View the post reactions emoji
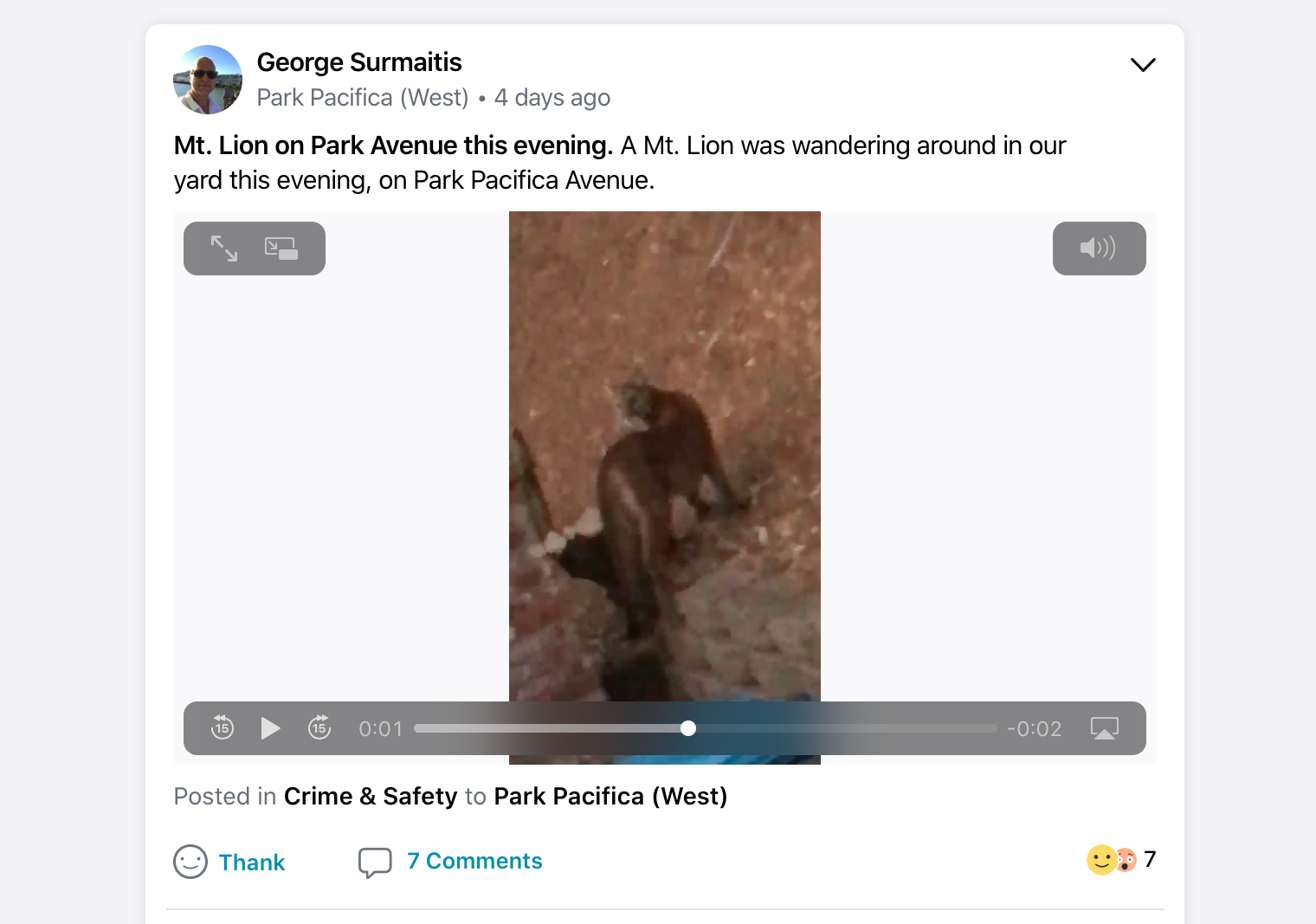The image size is (1316, 924). click(x=1111, y=860)
